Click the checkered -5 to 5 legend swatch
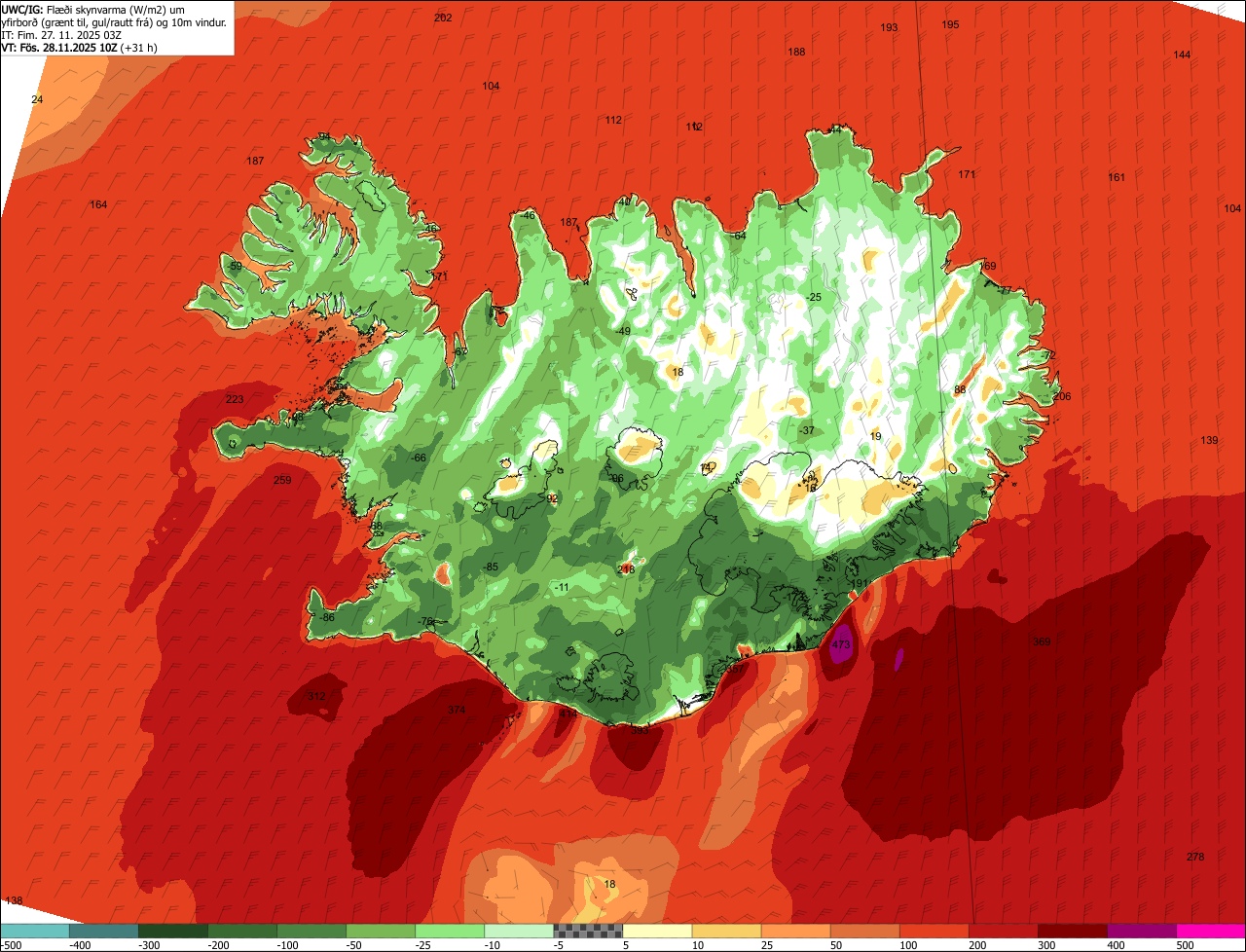This screenshot has height=952, width=1246. 588,931
